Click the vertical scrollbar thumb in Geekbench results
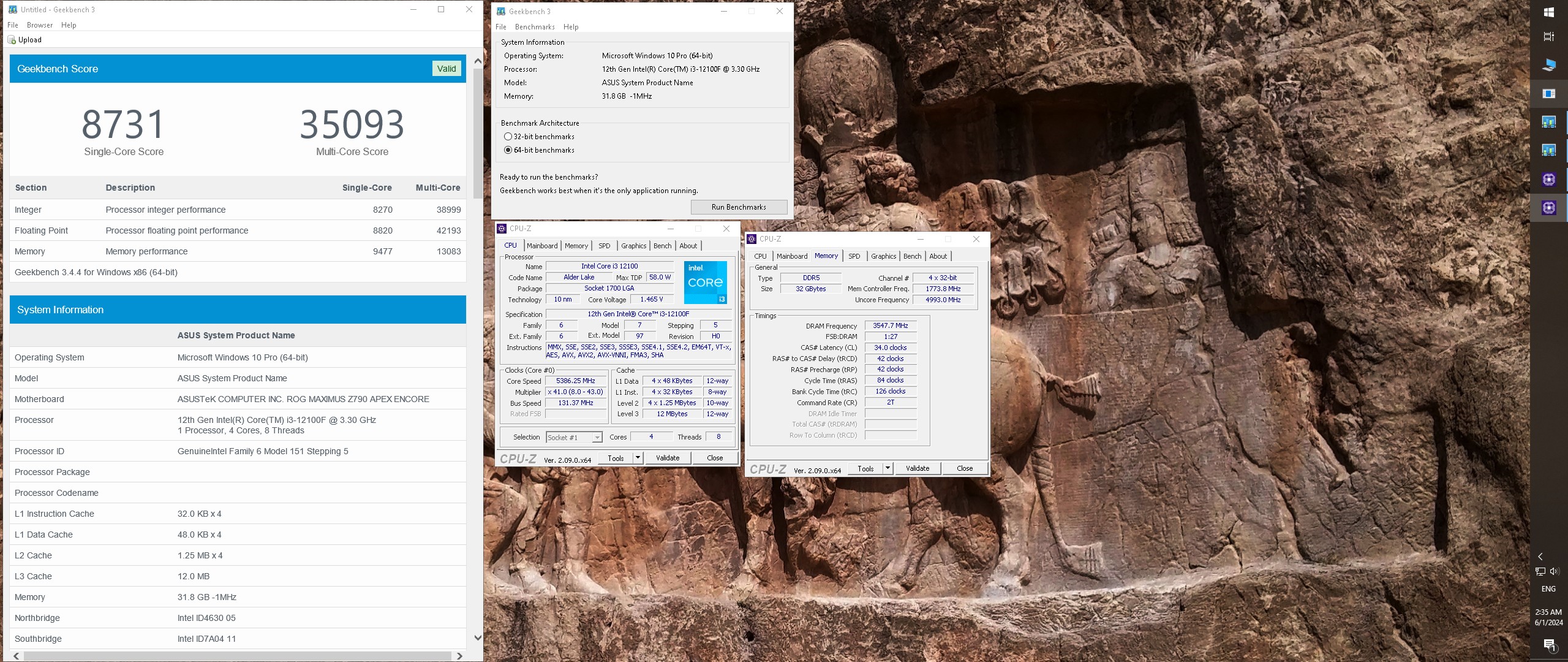This screenshot has width=1568, height=662. pos(478,133)
